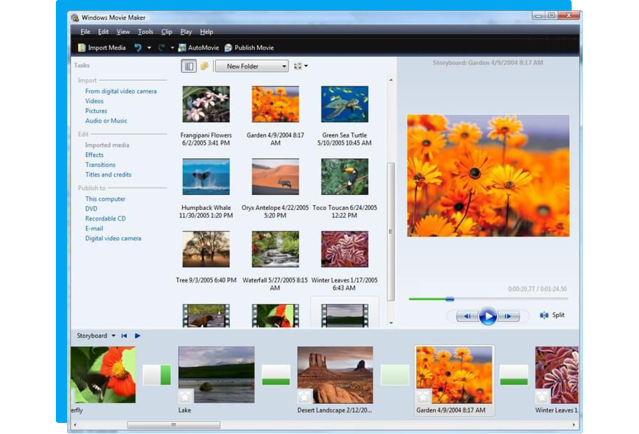Play the storyboard
The height and width of the screenshot is (434, 639).
click(x=137, y=336)
